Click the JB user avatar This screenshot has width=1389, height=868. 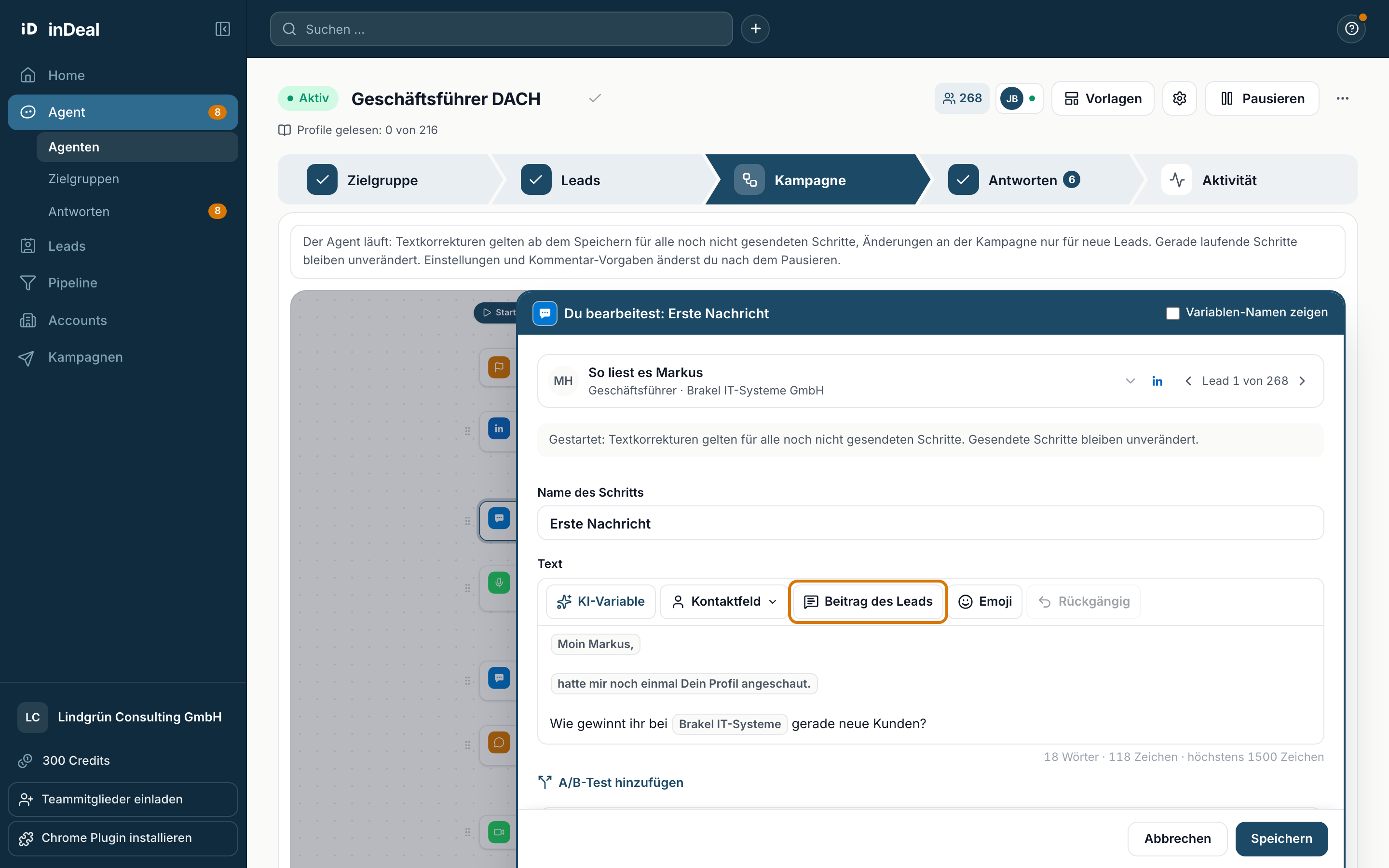coord(1012,98)
